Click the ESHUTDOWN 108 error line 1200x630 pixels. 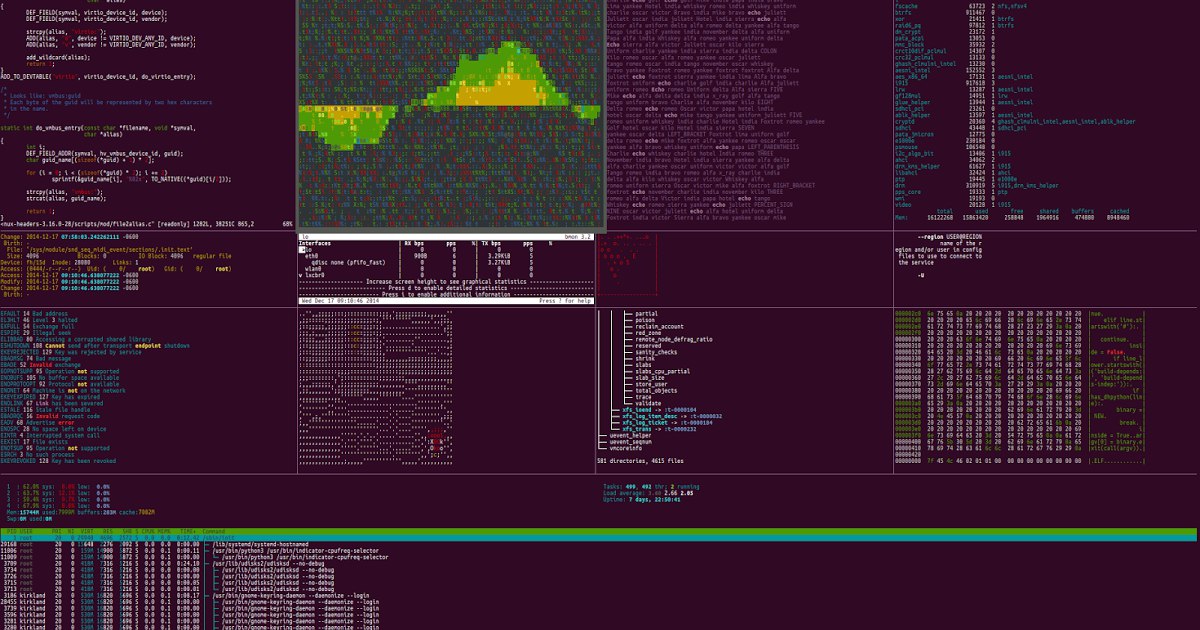point(95,346)
